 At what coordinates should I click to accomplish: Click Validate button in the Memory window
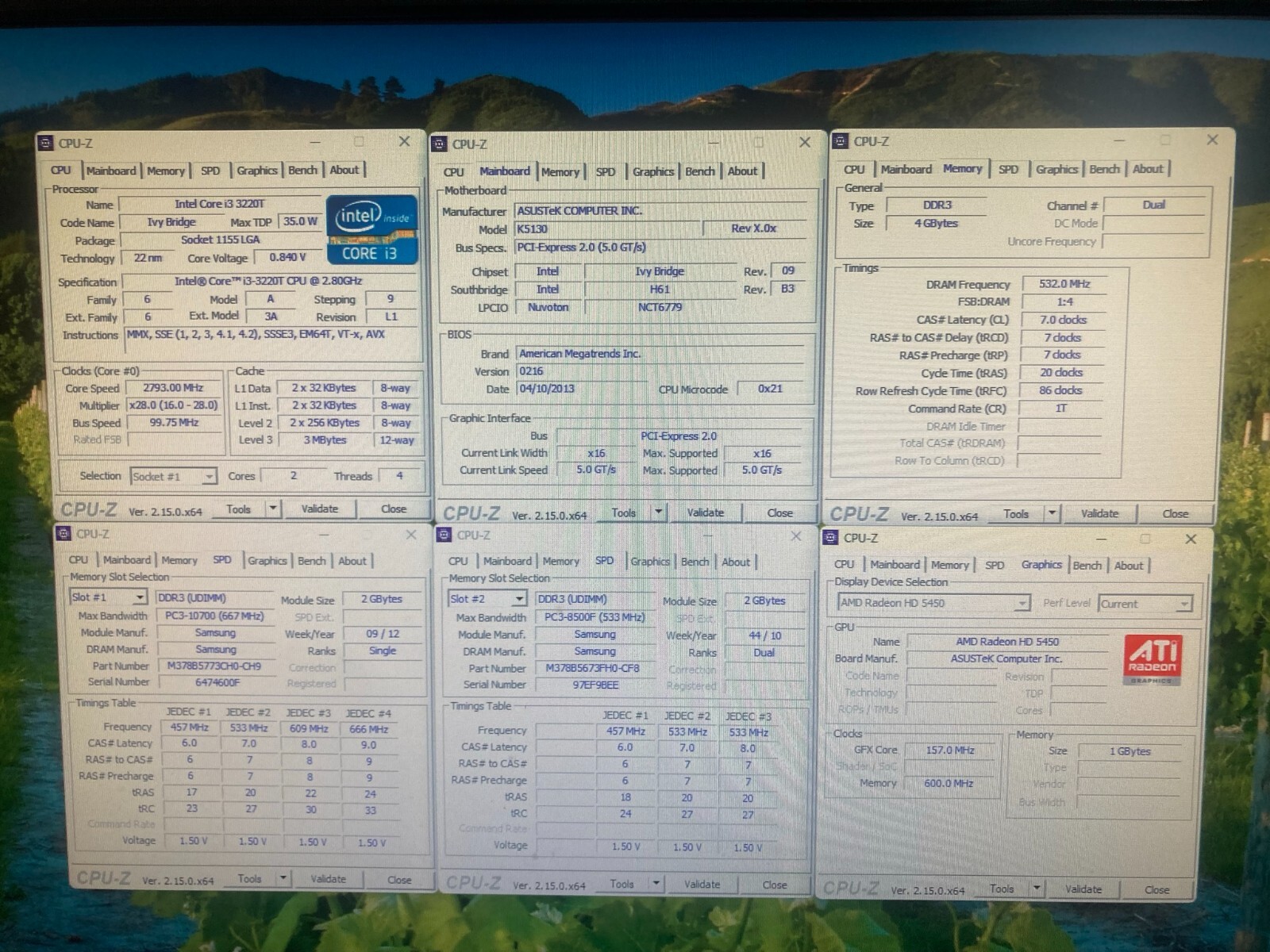click(1099, 513)
